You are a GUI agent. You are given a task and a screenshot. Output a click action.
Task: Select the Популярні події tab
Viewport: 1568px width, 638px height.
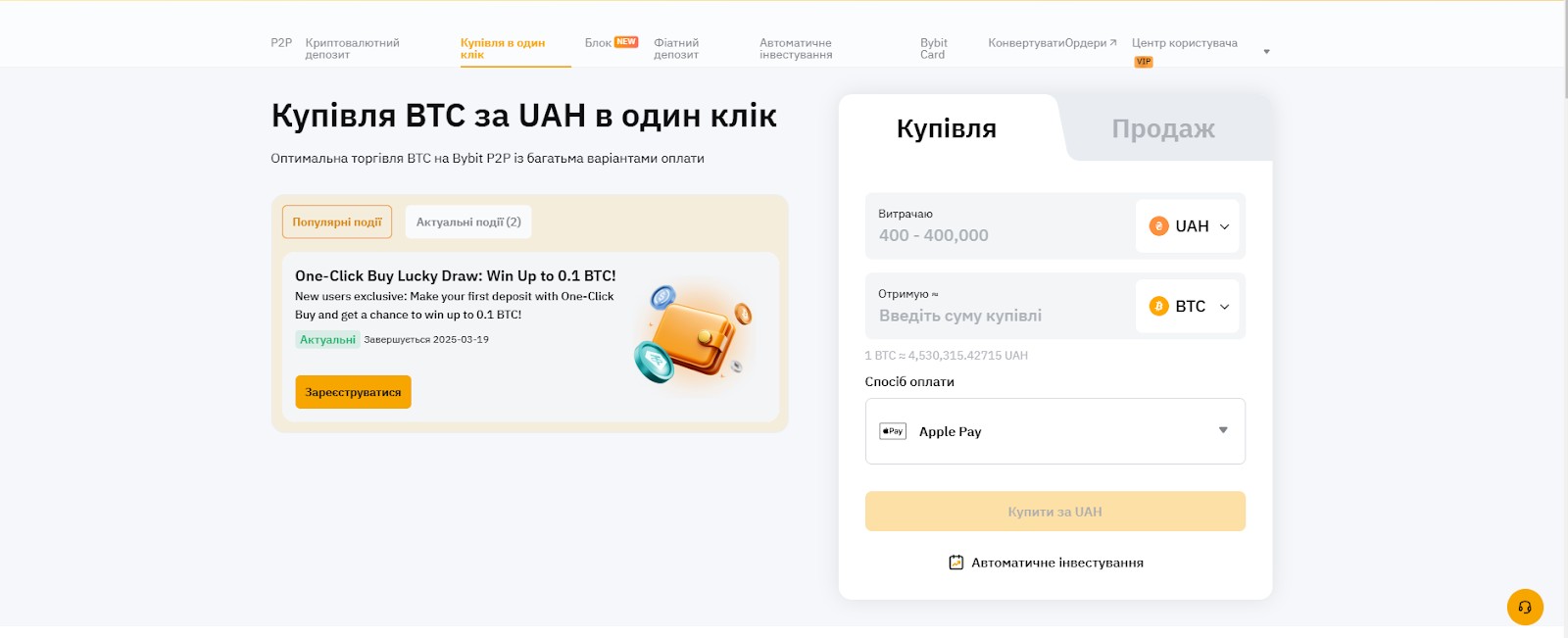[337, 221]
